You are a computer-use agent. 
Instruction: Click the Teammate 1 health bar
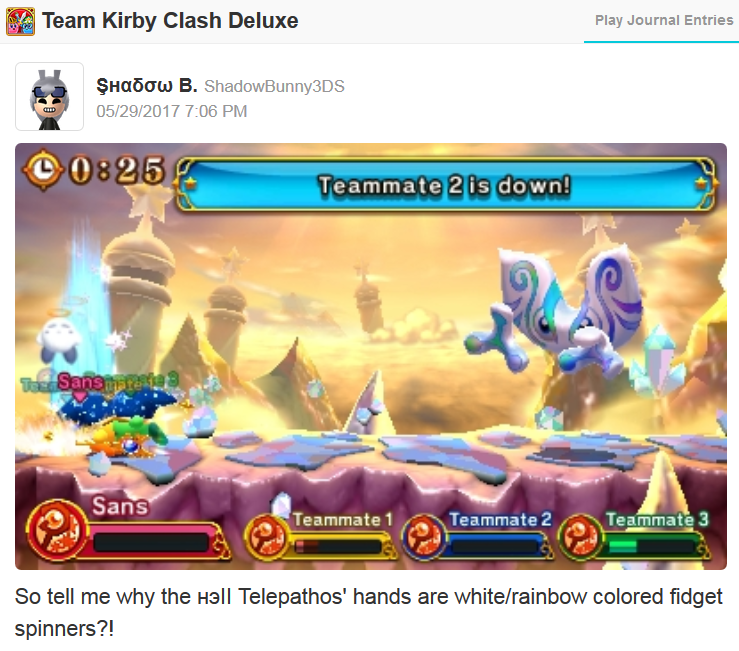tap(337, 547)
